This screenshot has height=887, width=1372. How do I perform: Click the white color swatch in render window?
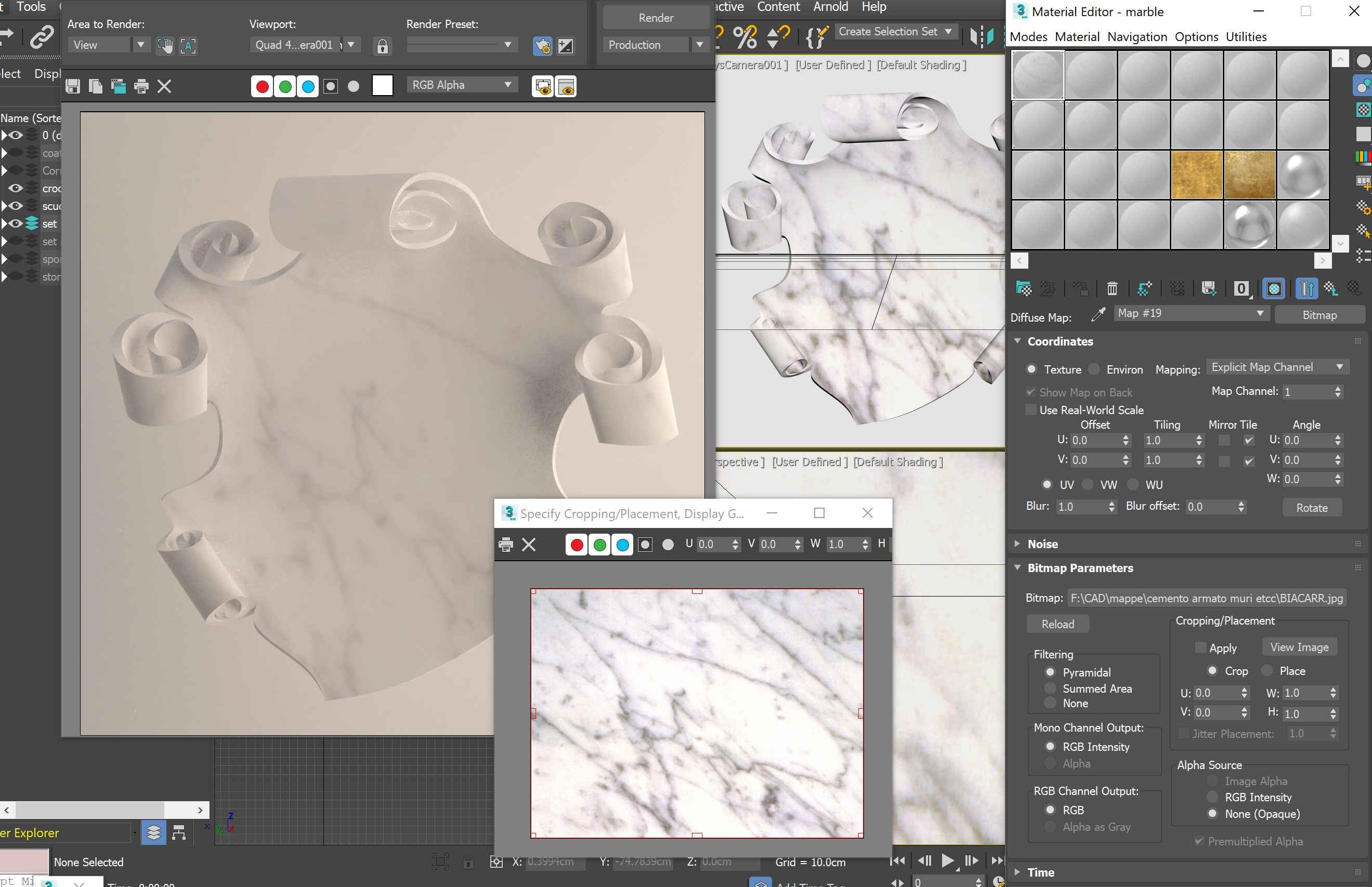(383, 86)
